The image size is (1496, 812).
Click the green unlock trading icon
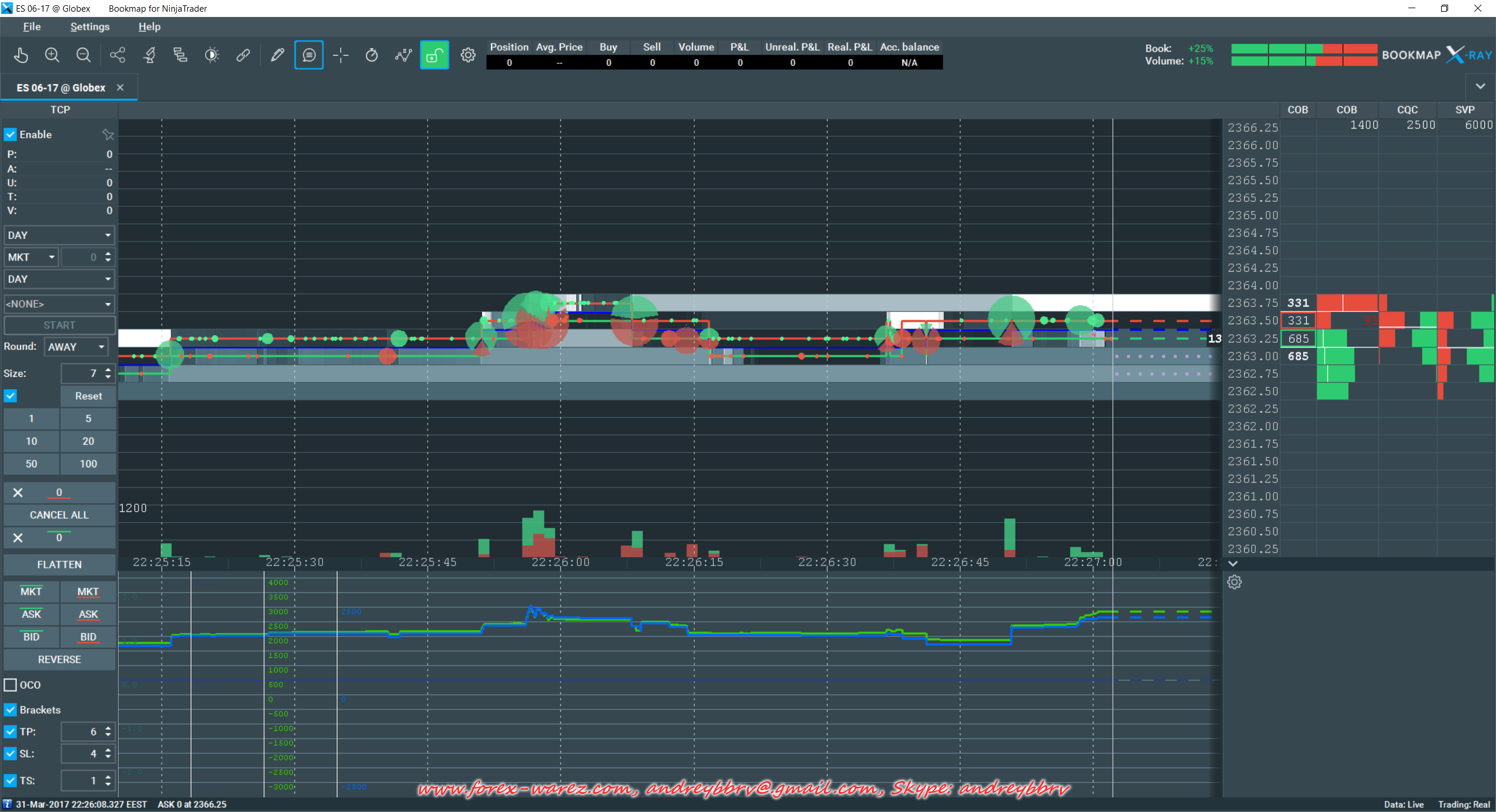(434, 55)
